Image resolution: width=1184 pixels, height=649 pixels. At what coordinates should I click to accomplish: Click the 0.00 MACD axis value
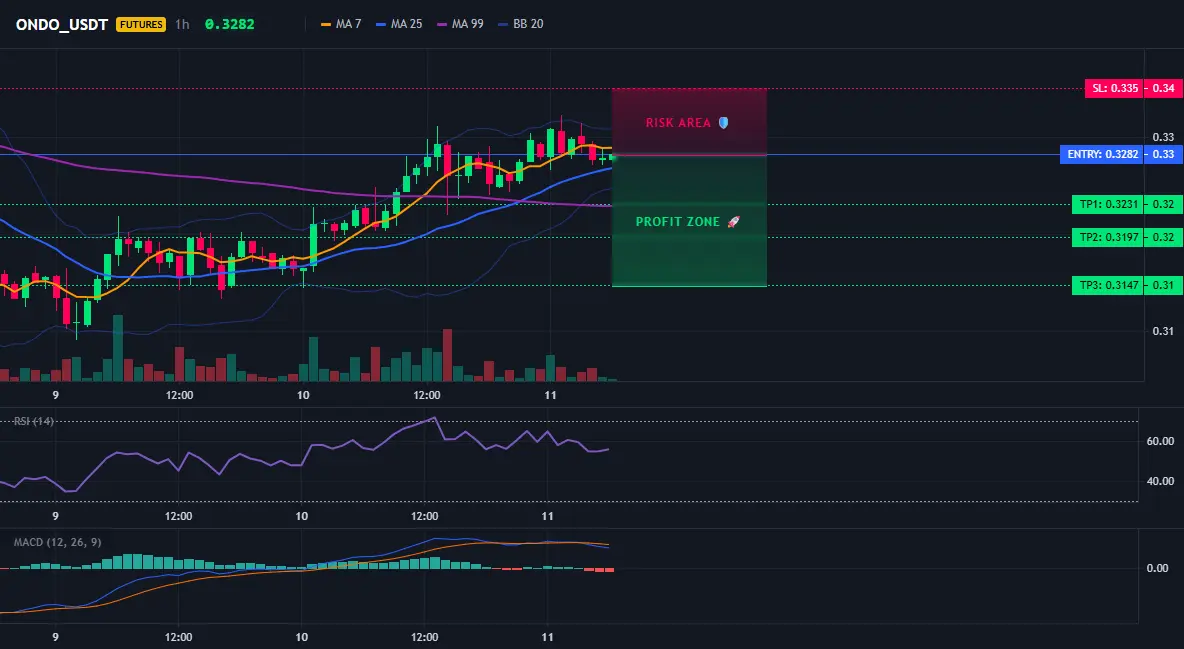[x=1158, y=568]
